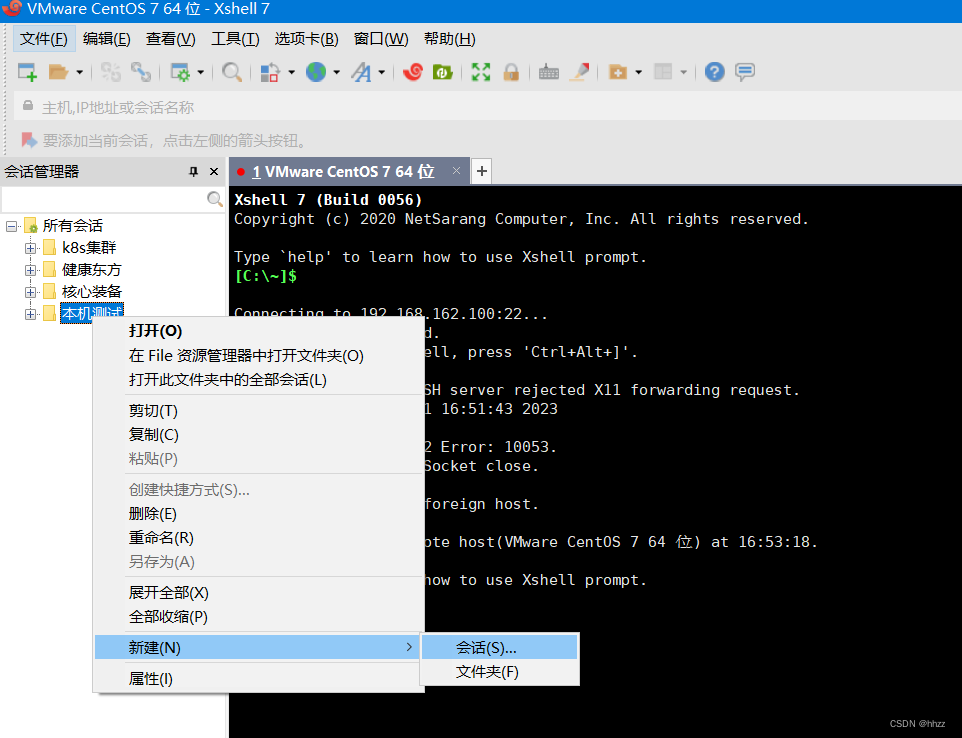Image resolution: width=962 pixels, height=738 pixels.
Task: Click the globe web browser toolbar icon
Action: click(316, 71)
